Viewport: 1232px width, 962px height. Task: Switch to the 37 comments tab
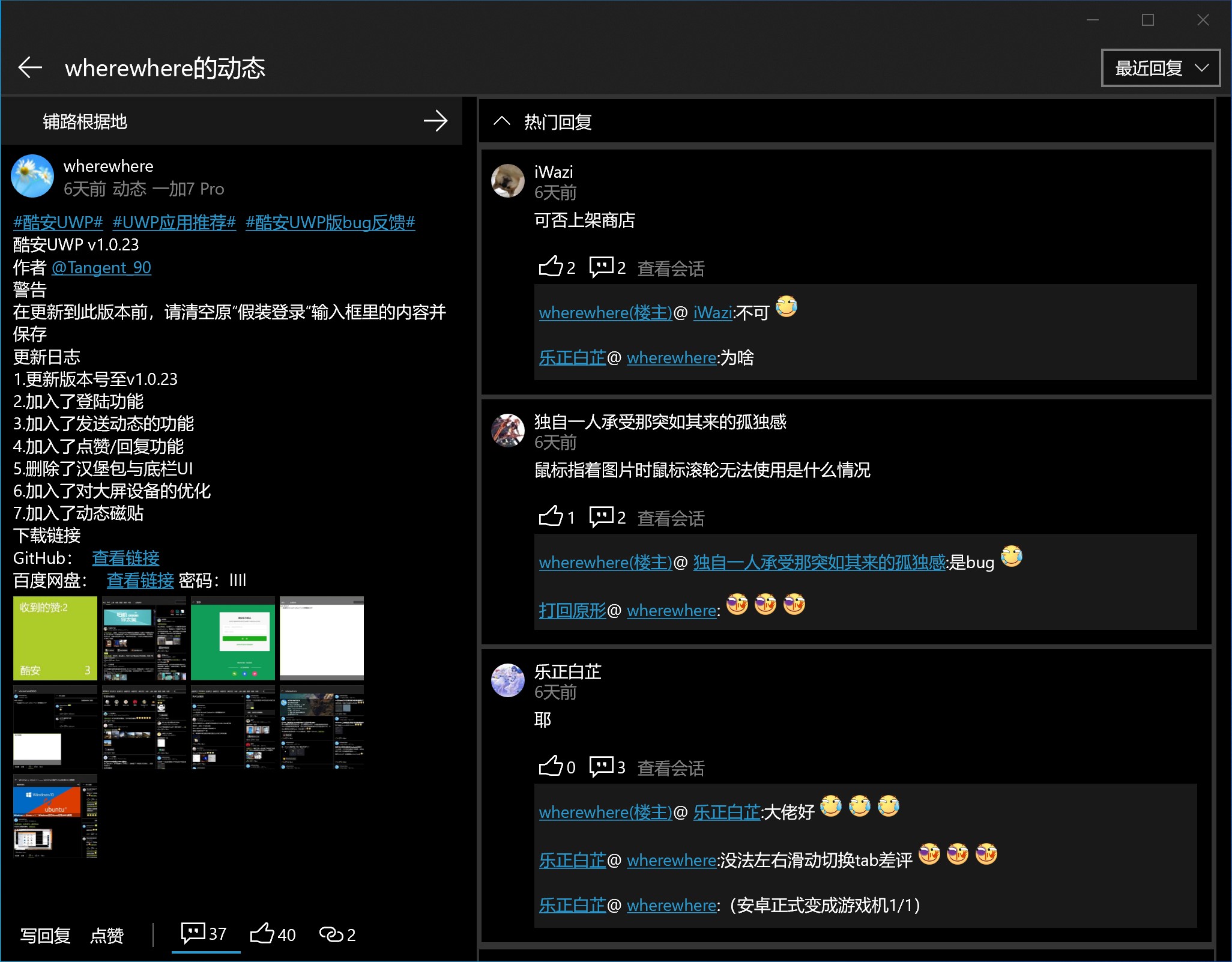(204, 934)
